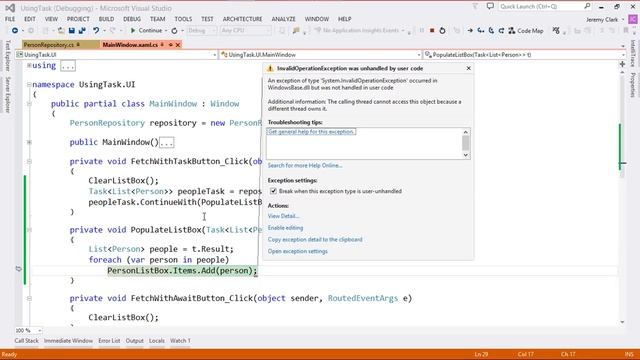The image size is (640, 360).
Task: Close the InvalidOperationException dialog
Action: pyautogui.click(x=469, y=68)
